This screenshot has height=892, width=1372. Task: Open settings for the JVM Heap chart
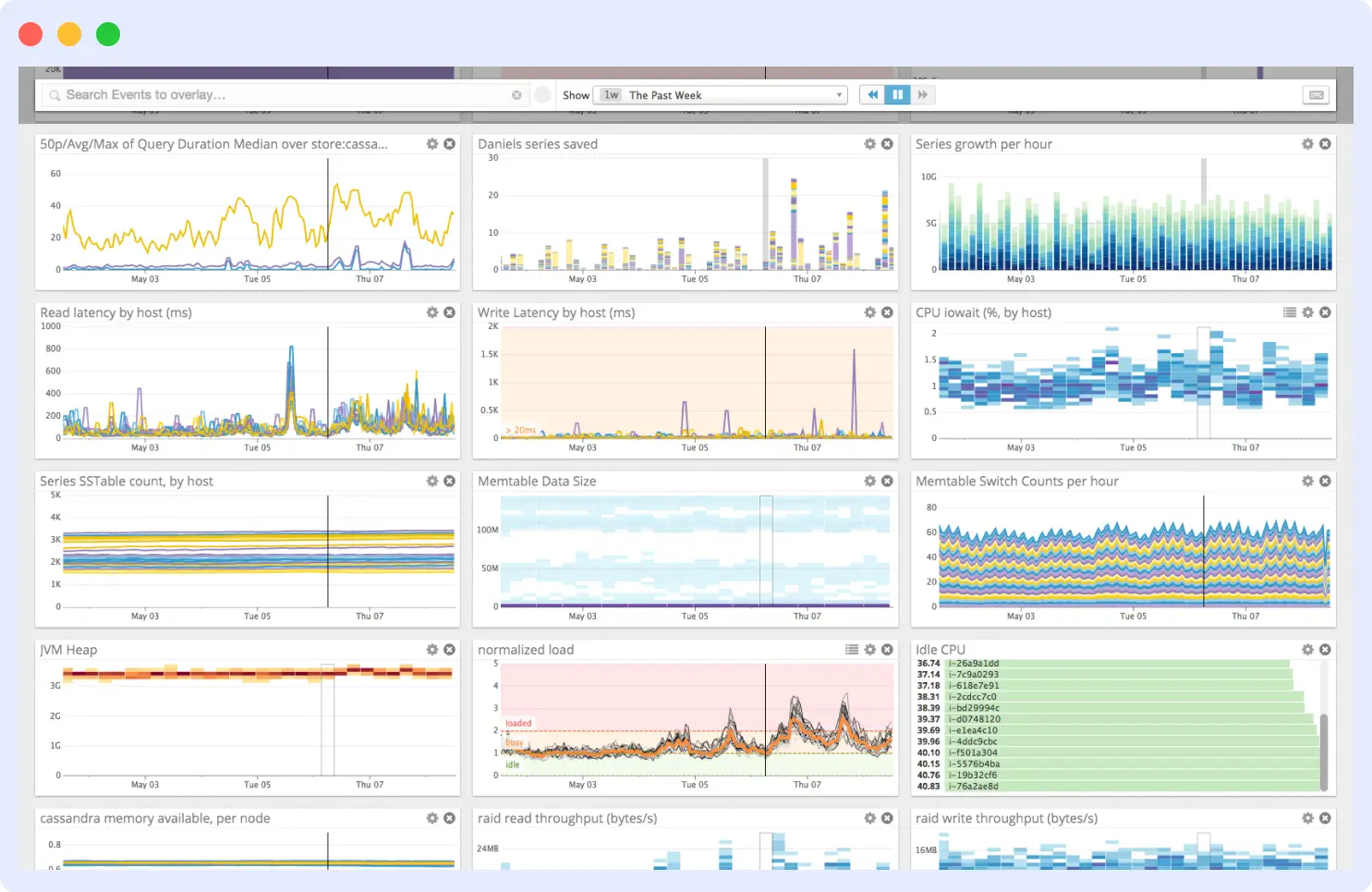[431, 650]
